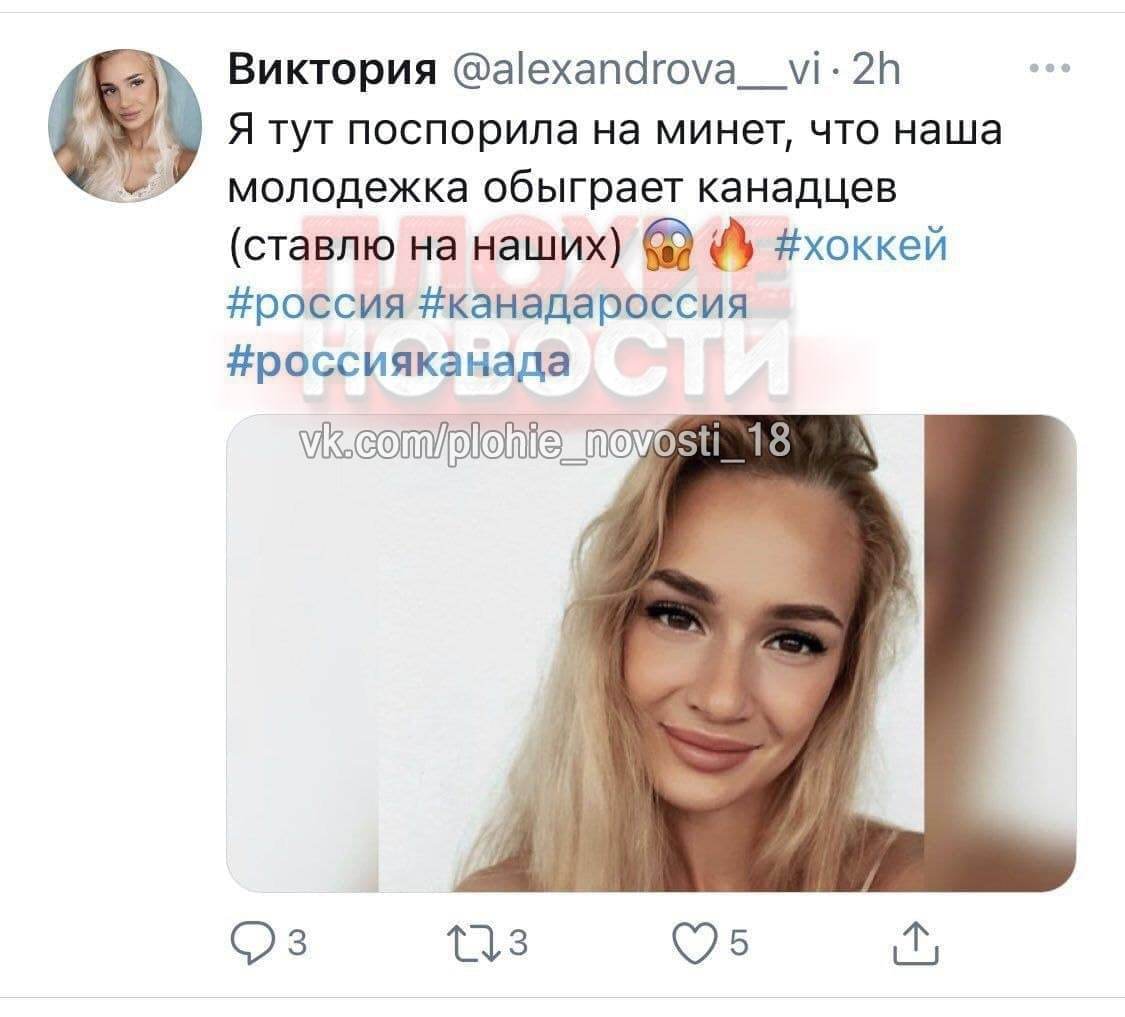The width and height of the screenshot is (1125, 1017).
Task: Open Виктория's round profile avatar
Action: click(125, 126)
